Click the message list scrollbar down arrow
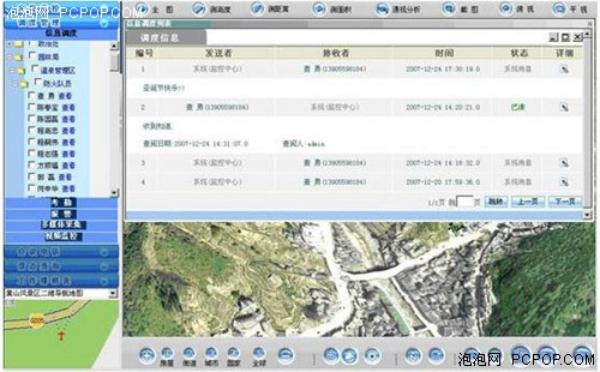Screen dimensions: 600x372 587,215
